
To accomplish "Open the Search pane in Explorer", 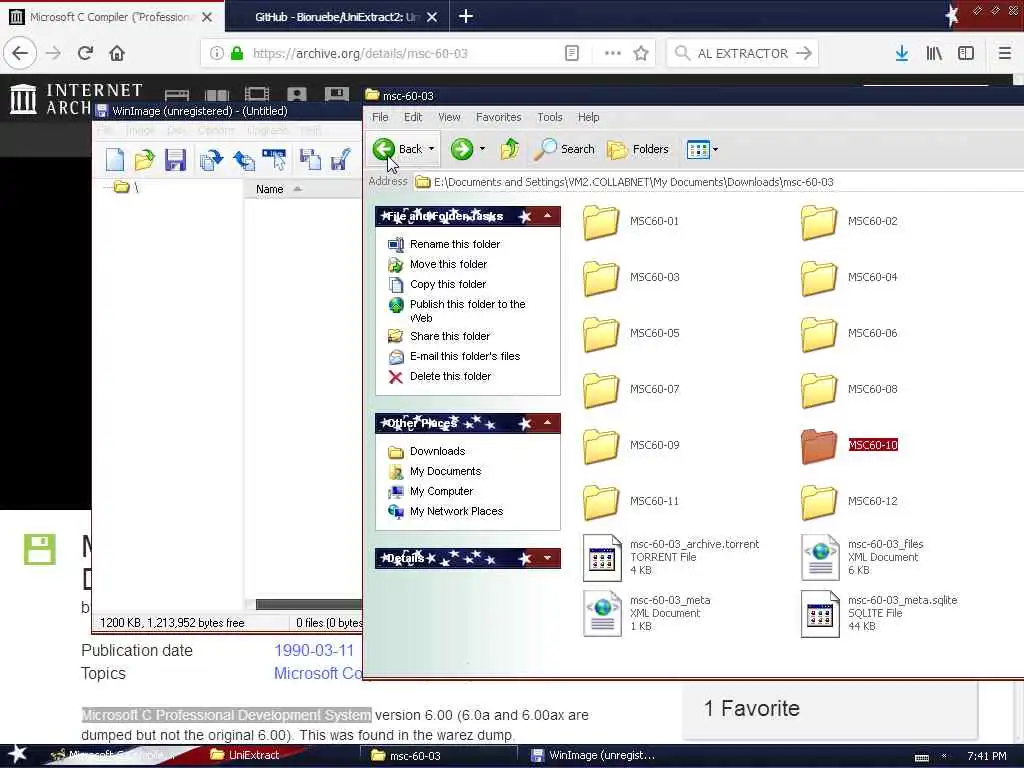I will coord(564,150).
